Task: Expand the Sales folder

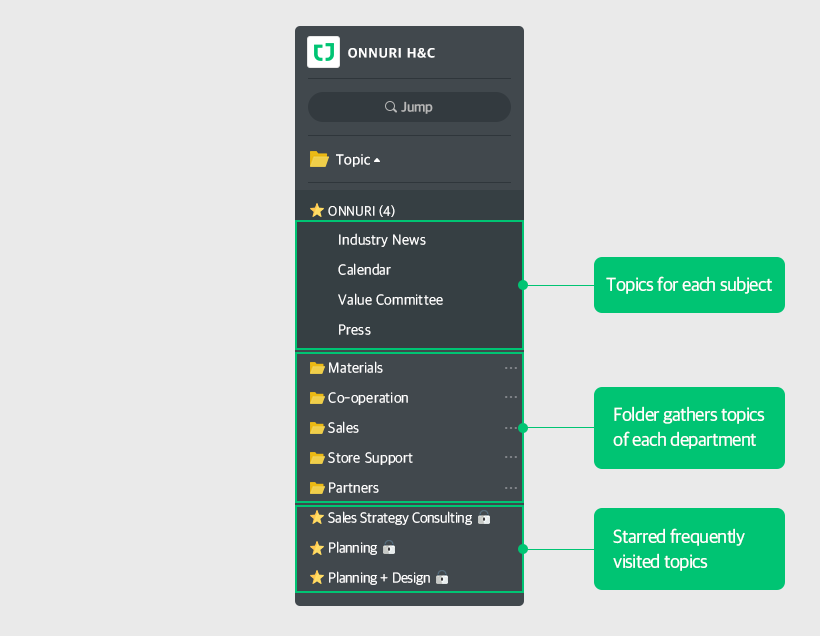Action: (x=343, y=428)
